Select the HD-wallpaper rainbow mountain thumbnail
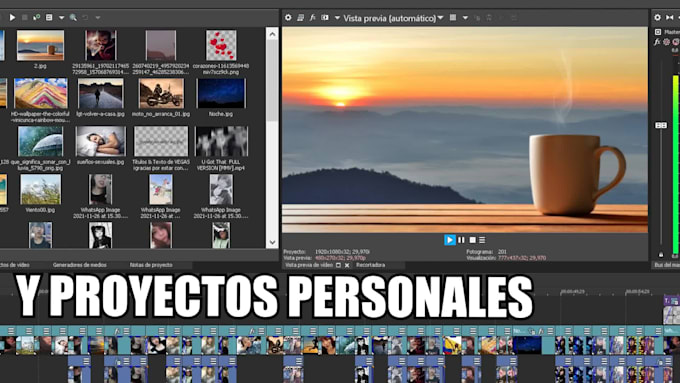The height and width of the screenshot is (383, 680). [x=41, y=93]
